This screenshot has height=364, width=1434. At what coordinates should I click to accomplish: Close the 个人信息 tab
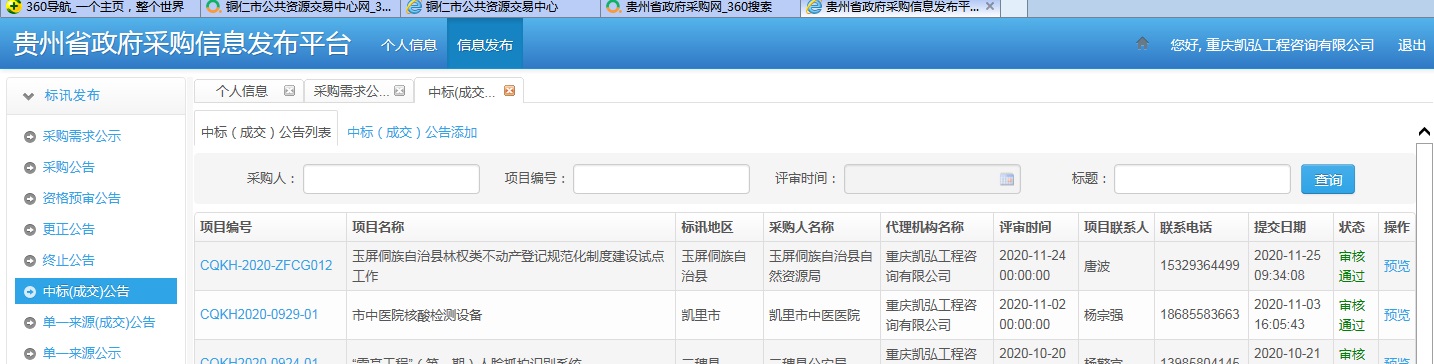(x=289, y=91)
